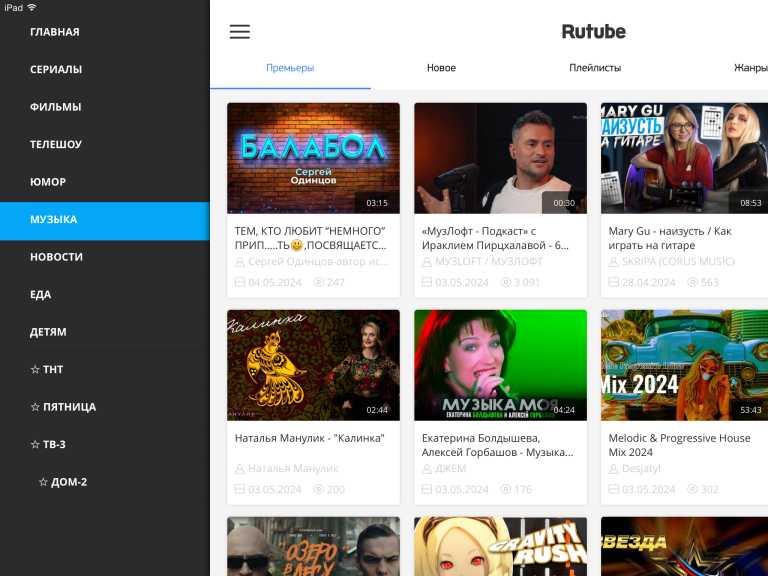Tap the 53:43 duration badge
The image size is (768, 576).
click(751, 410)
